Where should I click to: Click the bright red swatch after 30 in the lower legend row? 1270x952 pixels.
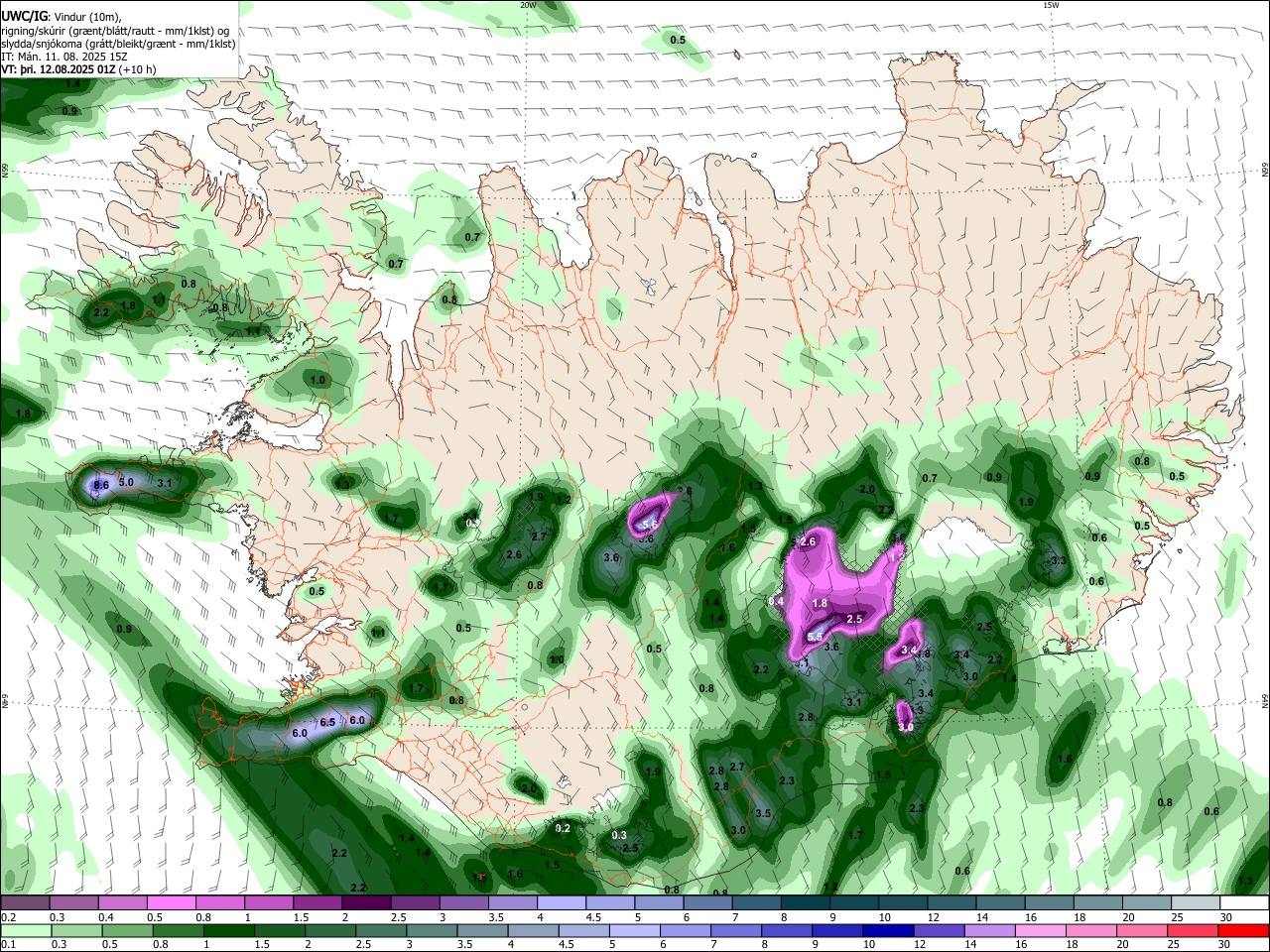tap(1242, 930)
